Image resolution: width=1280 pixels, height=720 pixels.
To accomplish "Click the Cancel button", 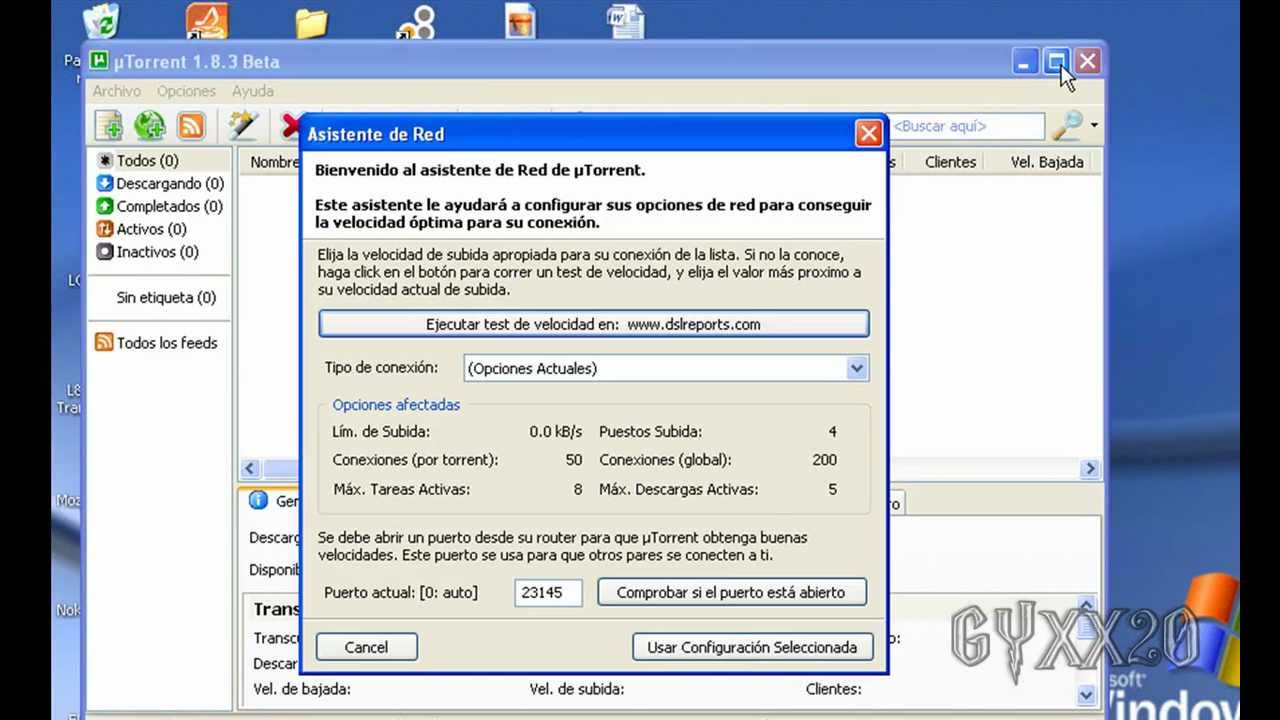I will (x=366, y=647).
